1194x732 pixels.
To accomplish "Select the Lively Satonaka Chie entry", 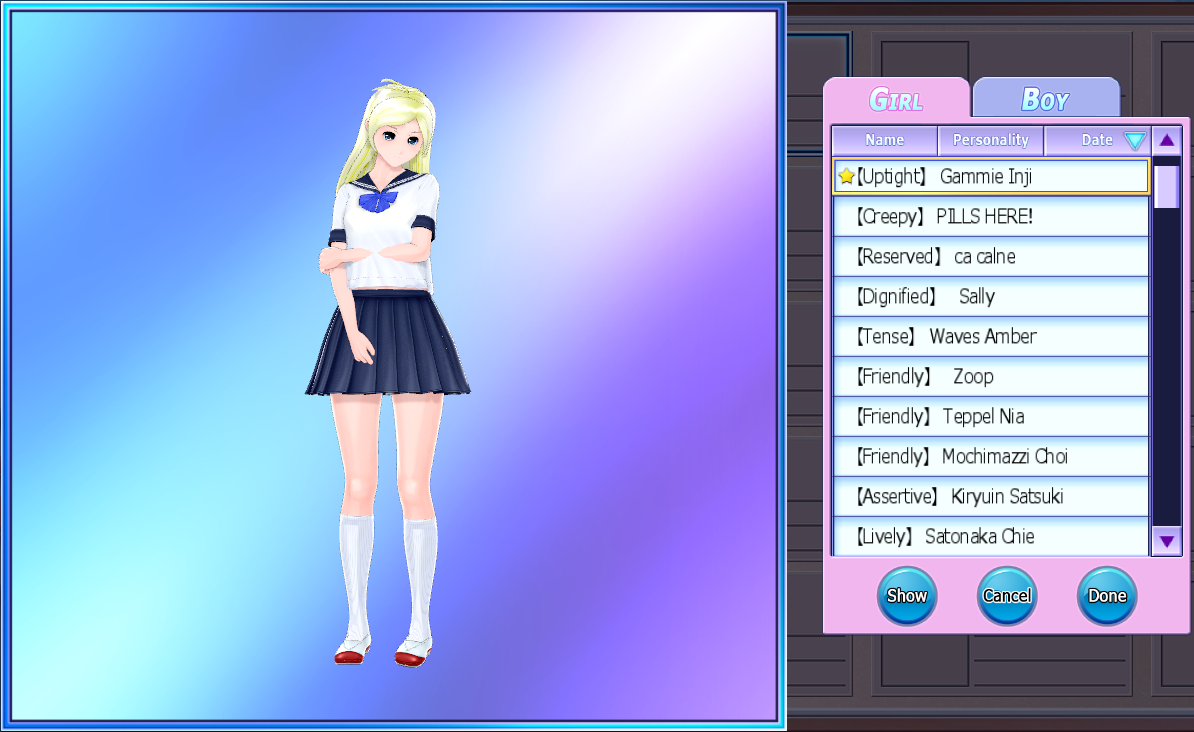I will point(991,536).
